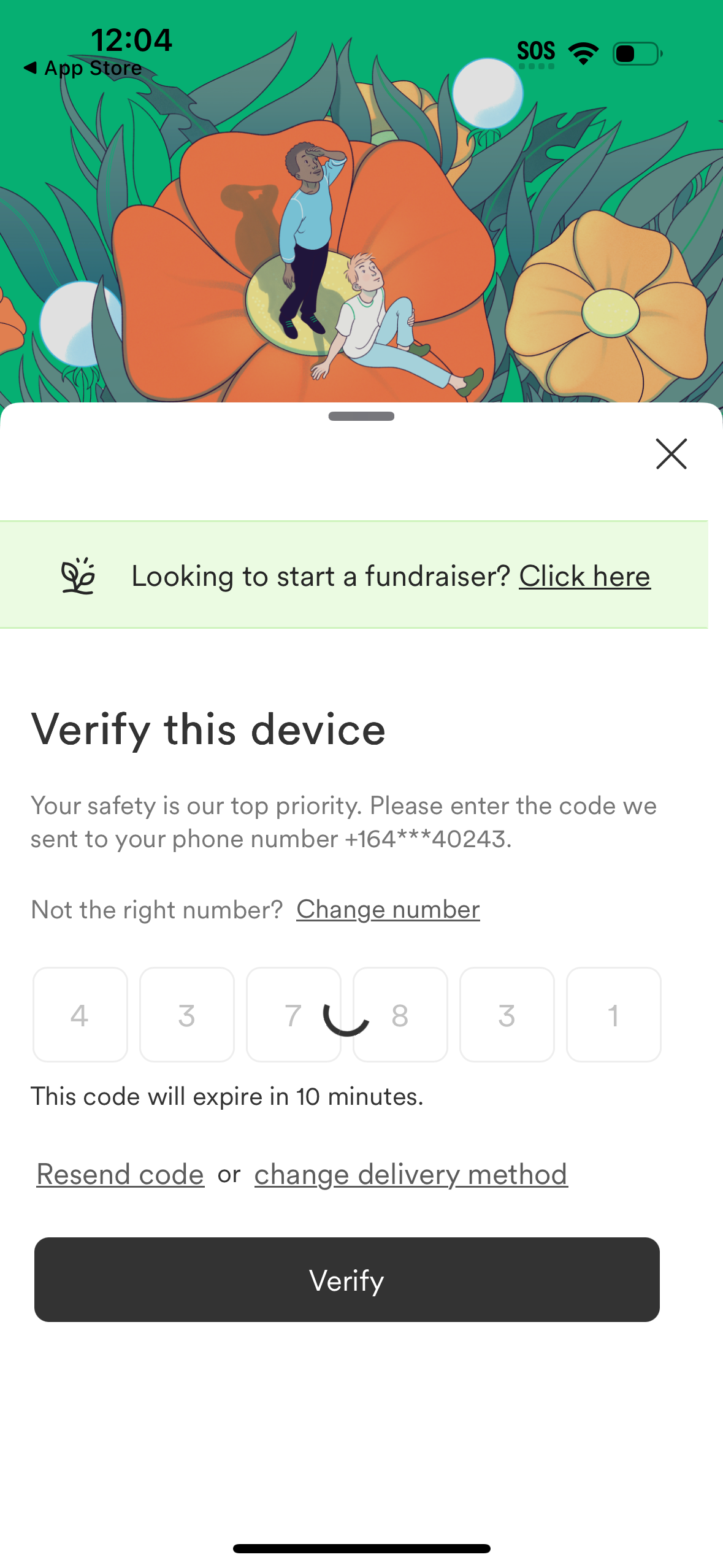Select the first code box containing 4
The width and height of the screenshot is (723, 1568).
[x=80, y=1014]
